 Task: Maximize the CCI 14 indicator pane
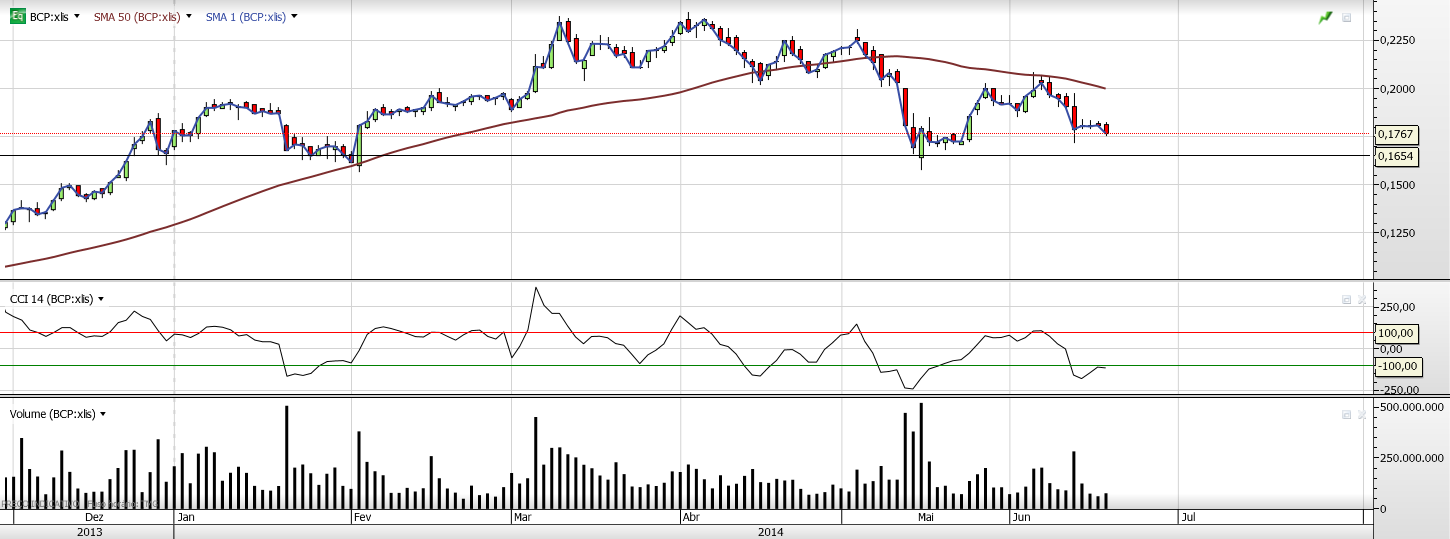(1347, 299)
